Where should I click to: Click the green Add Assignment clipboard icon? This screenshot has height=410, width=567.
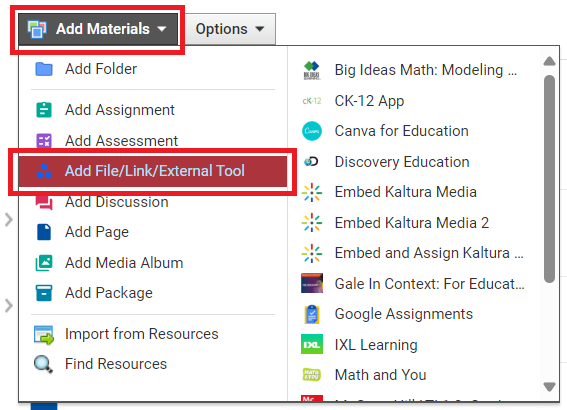44,110
